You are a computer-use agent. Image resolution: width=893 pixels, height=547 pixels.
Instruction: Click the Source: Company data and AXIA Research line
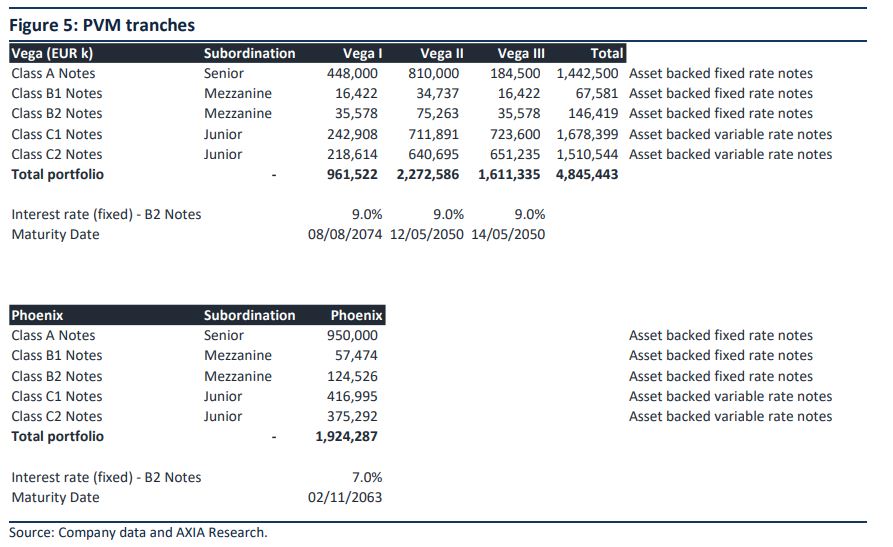pyautogui.click(x=138, y=533)
